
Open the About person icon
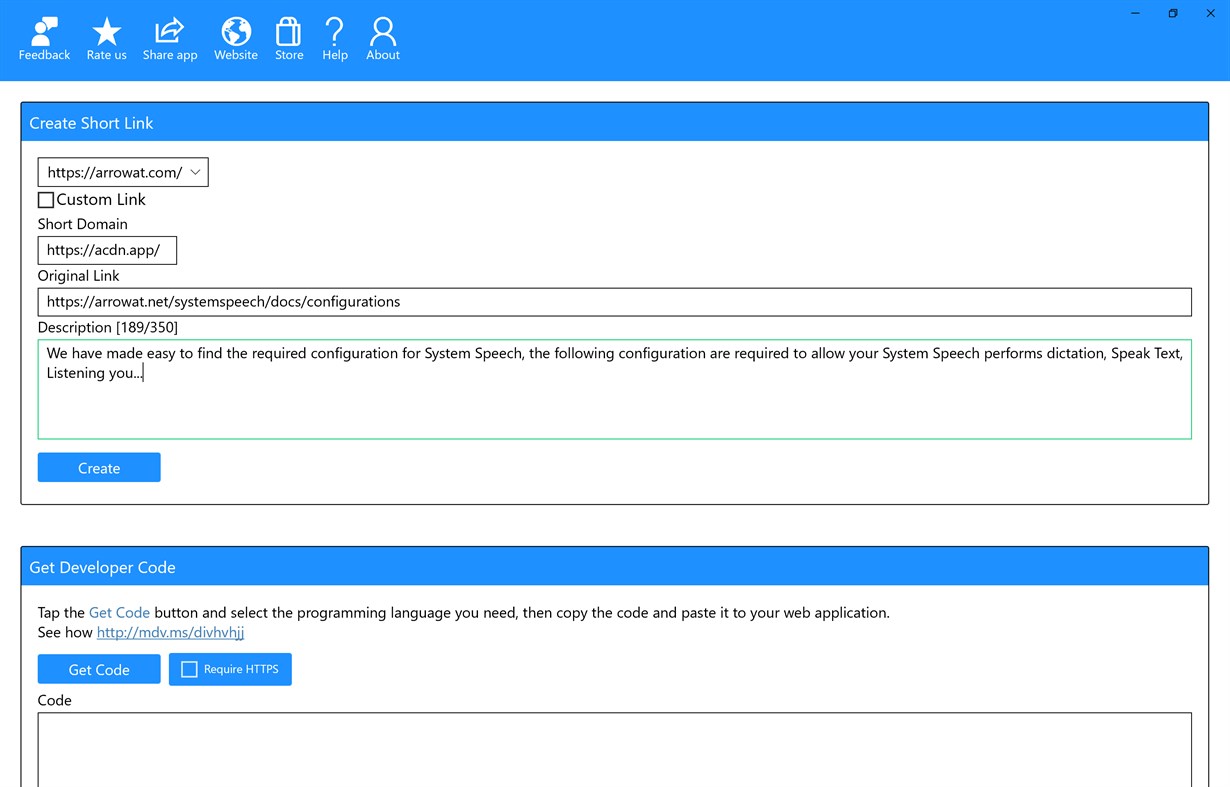click(x=383, y=40)
